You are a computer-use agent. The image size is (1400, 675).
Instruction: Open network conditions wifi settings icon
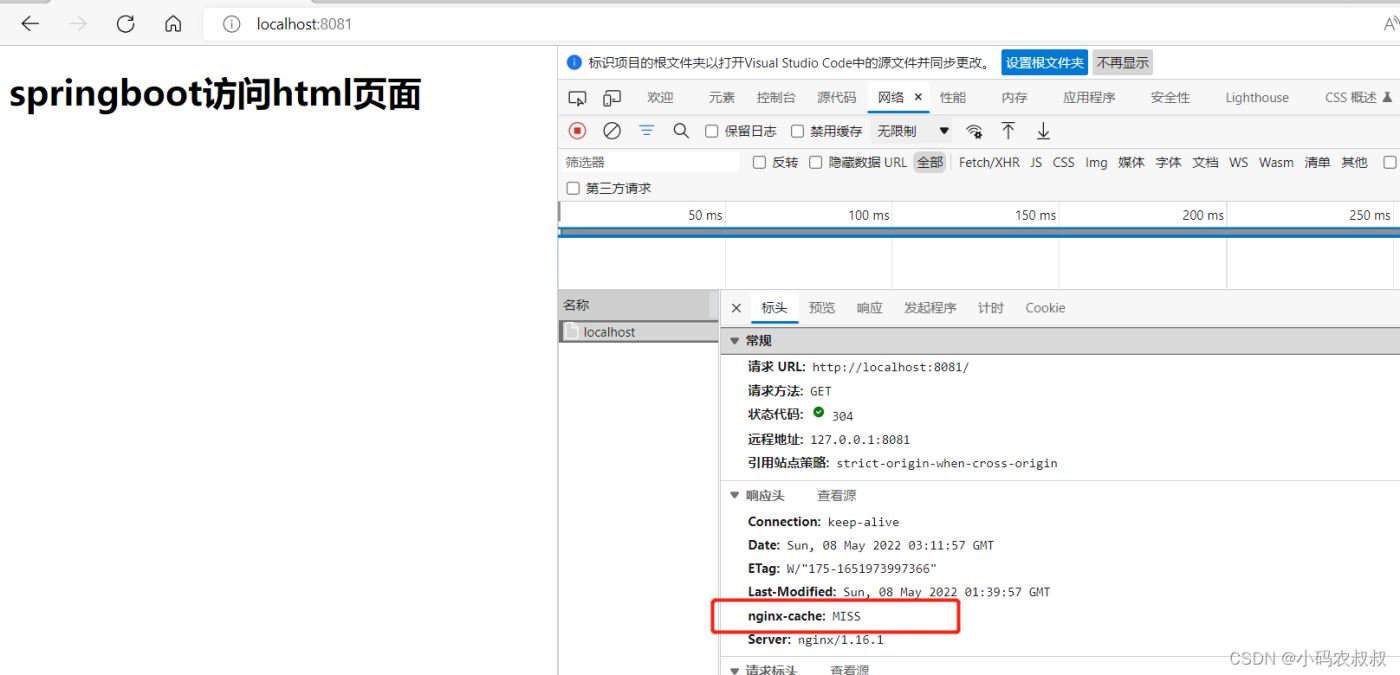click(x=974, y=131)
